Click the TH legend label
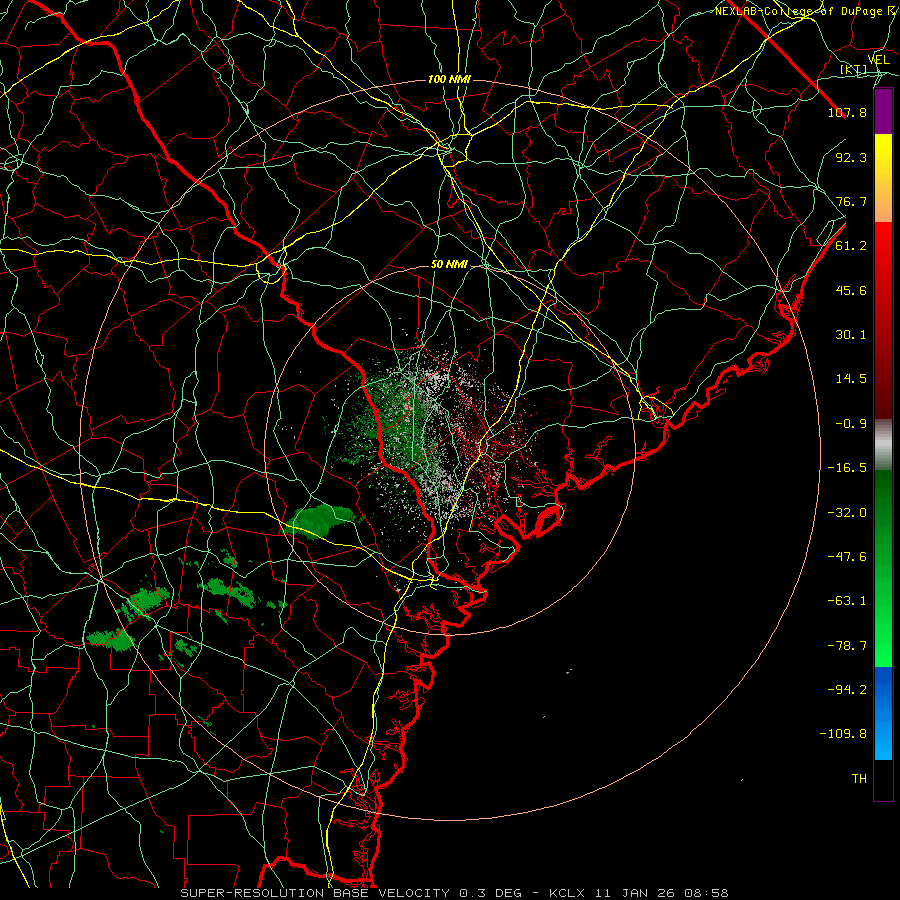900x900 pixels. [x=859, y=779]
